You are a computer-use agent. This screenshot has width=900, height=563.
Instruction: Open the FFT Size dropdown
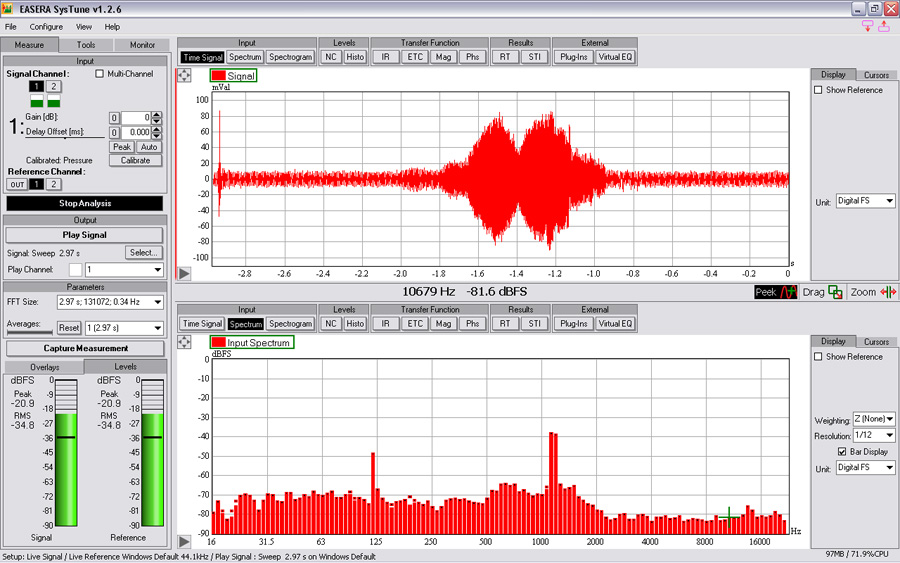110,302
